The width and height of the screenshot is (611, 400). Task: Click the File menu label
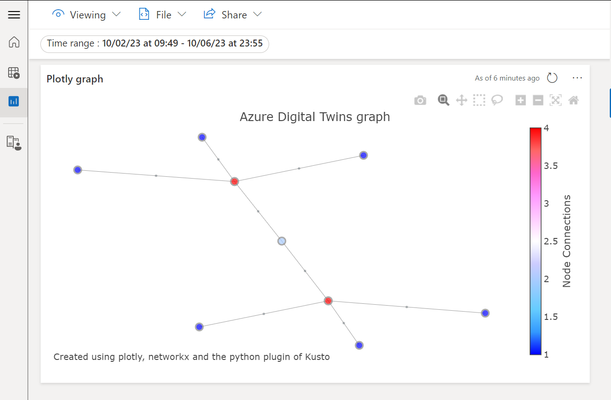tap(163, 15)
